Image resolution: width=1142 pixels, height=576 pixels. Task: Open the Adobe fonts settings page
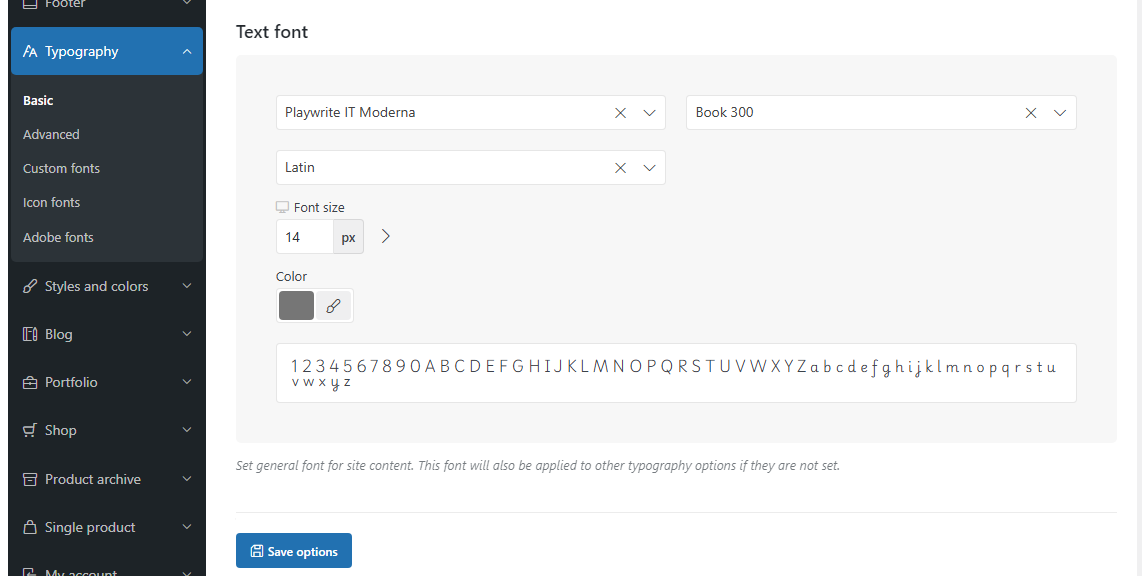58,237
